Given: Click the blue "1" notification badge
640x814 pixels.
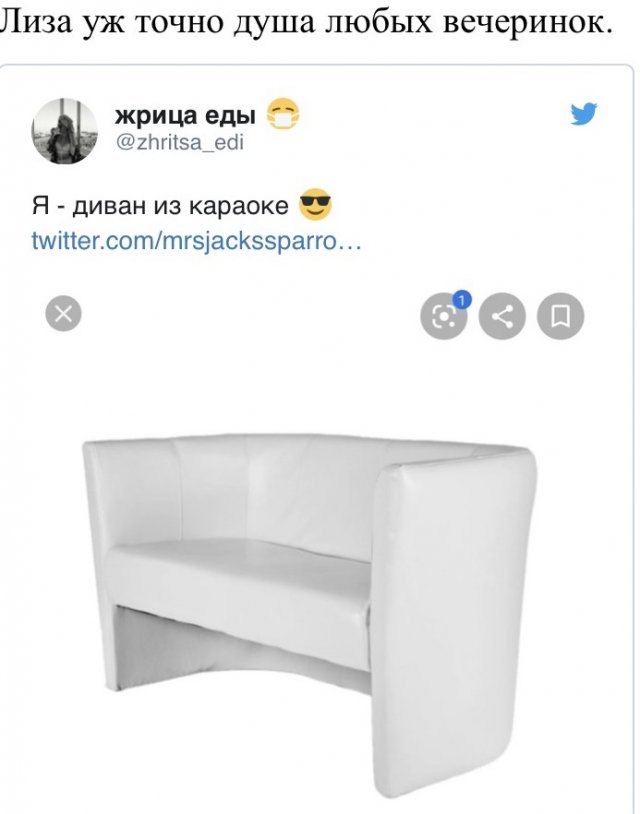Looking at the screenshot, I should point(462,300).
